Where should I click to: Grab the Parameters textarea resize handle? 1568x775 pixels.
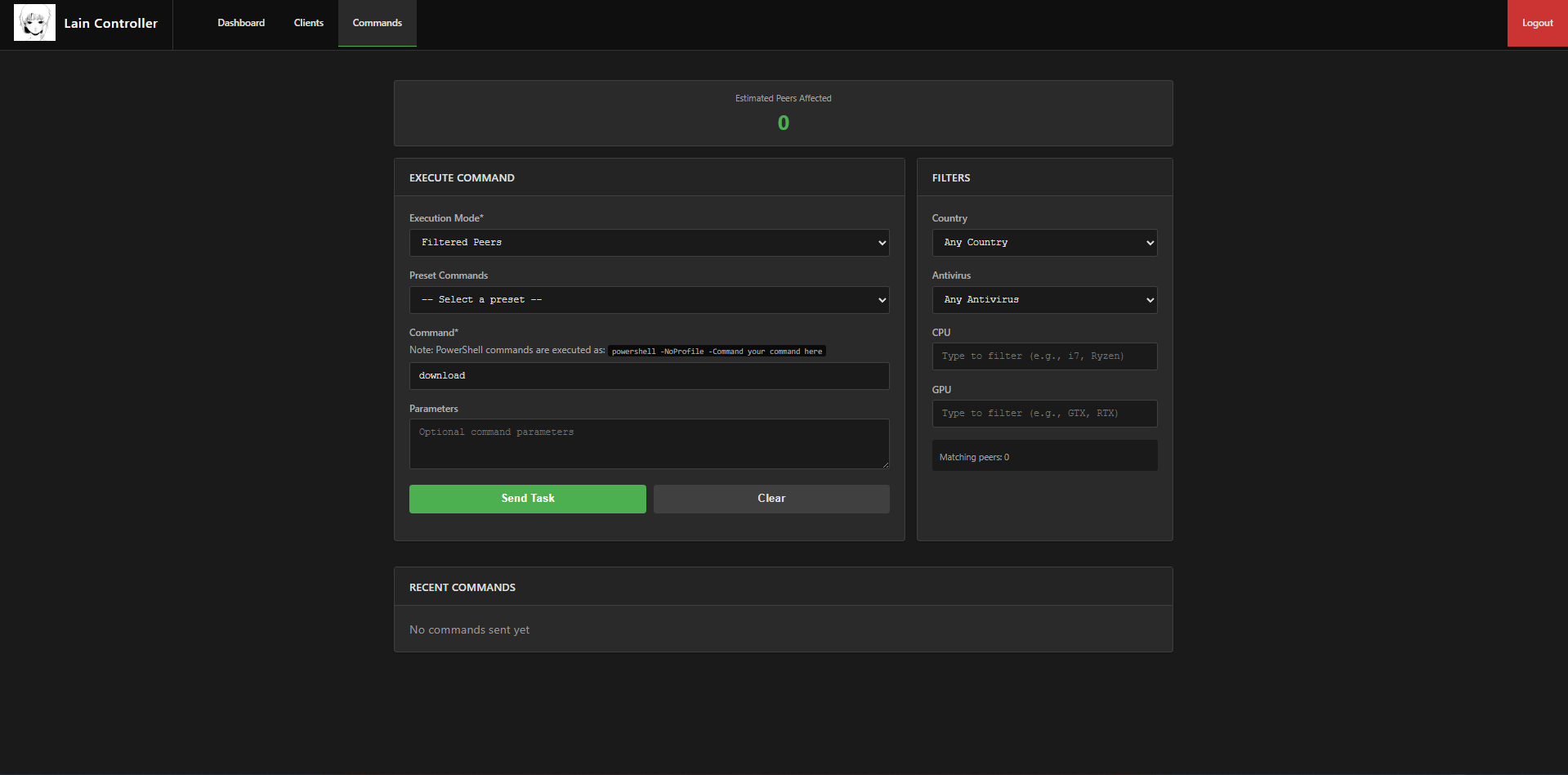pos(885,464)
